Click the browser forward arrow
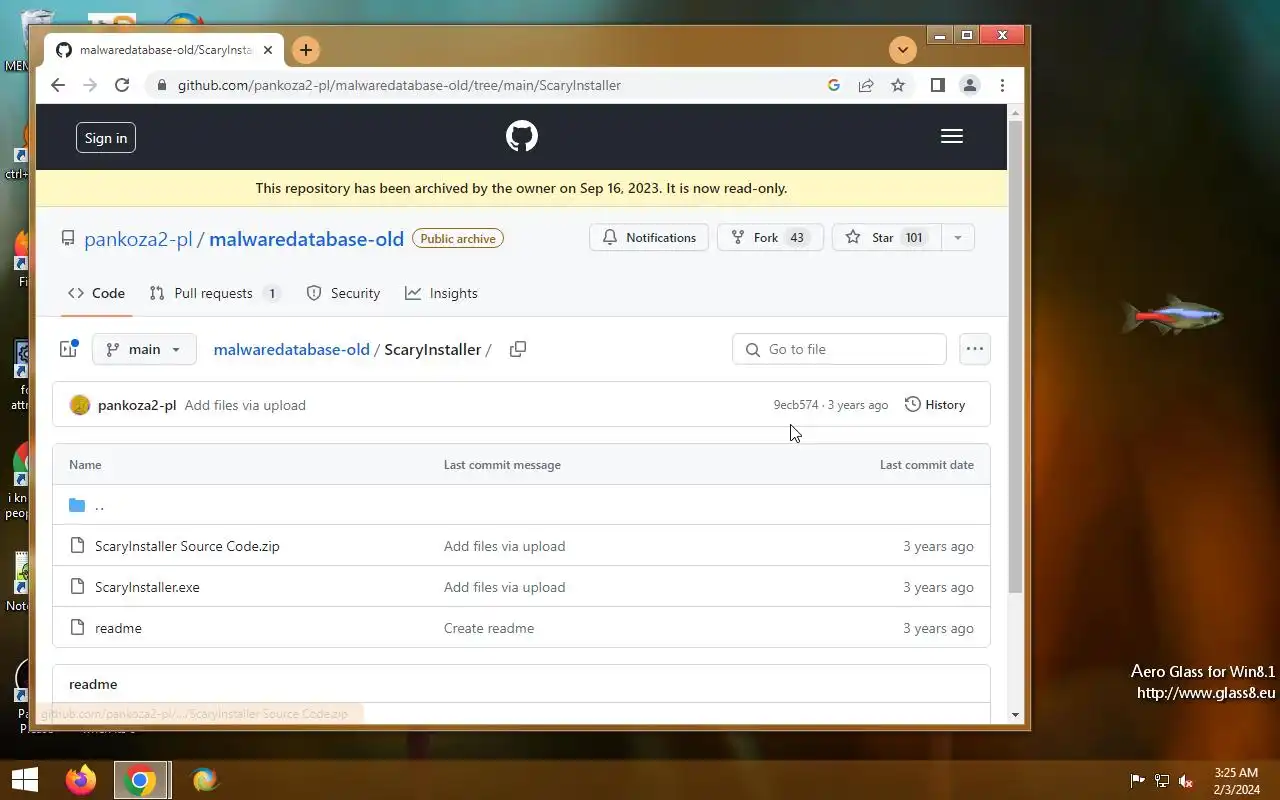This screenshot has width=1280, height=800. tap(90, 85)
